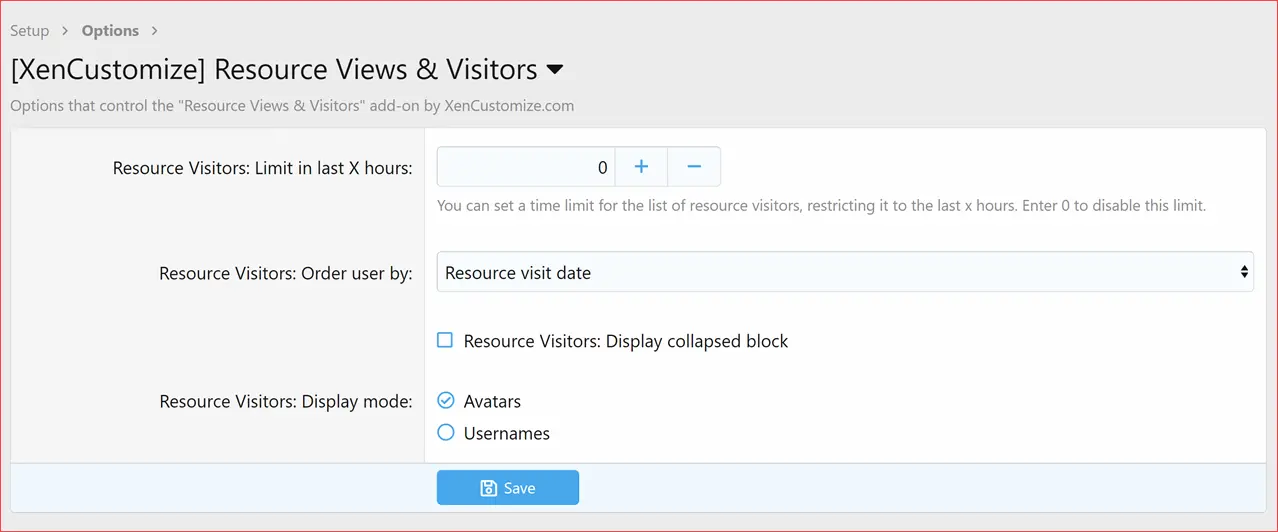Click the minus icon to decrease hours
The height and width of the screenshot is (532, 1278).
pyautogui.click(x=694, y=167)
